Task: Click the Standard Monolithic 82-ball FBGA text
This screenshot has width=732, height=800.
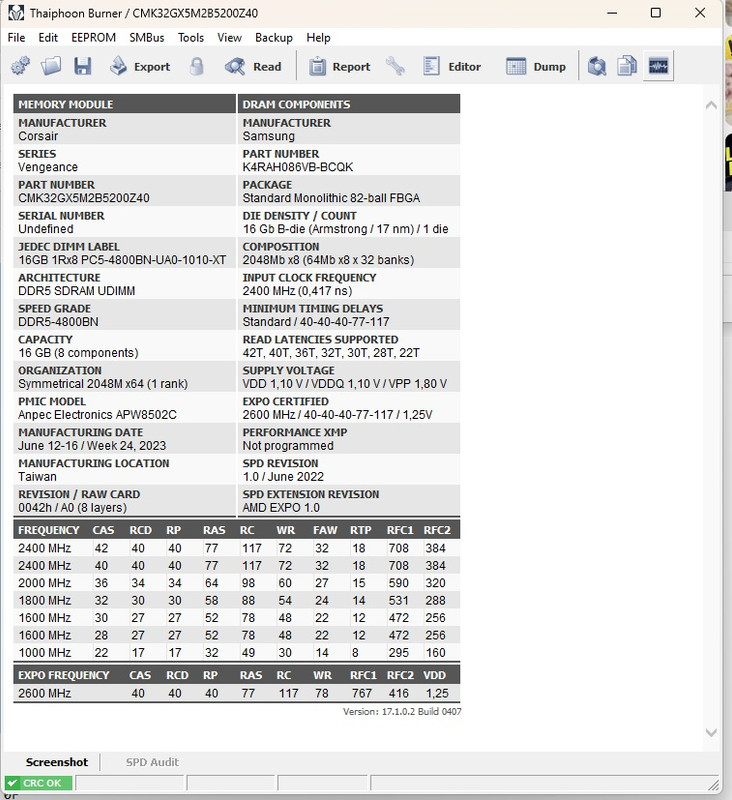Action: coord(331,198)
